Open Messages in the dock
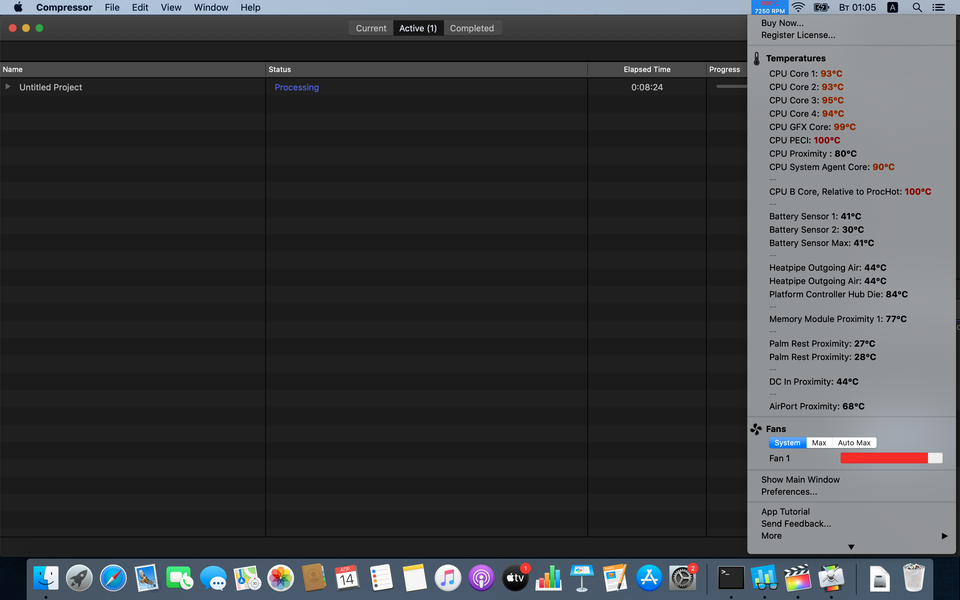 (x=214, y=577)
